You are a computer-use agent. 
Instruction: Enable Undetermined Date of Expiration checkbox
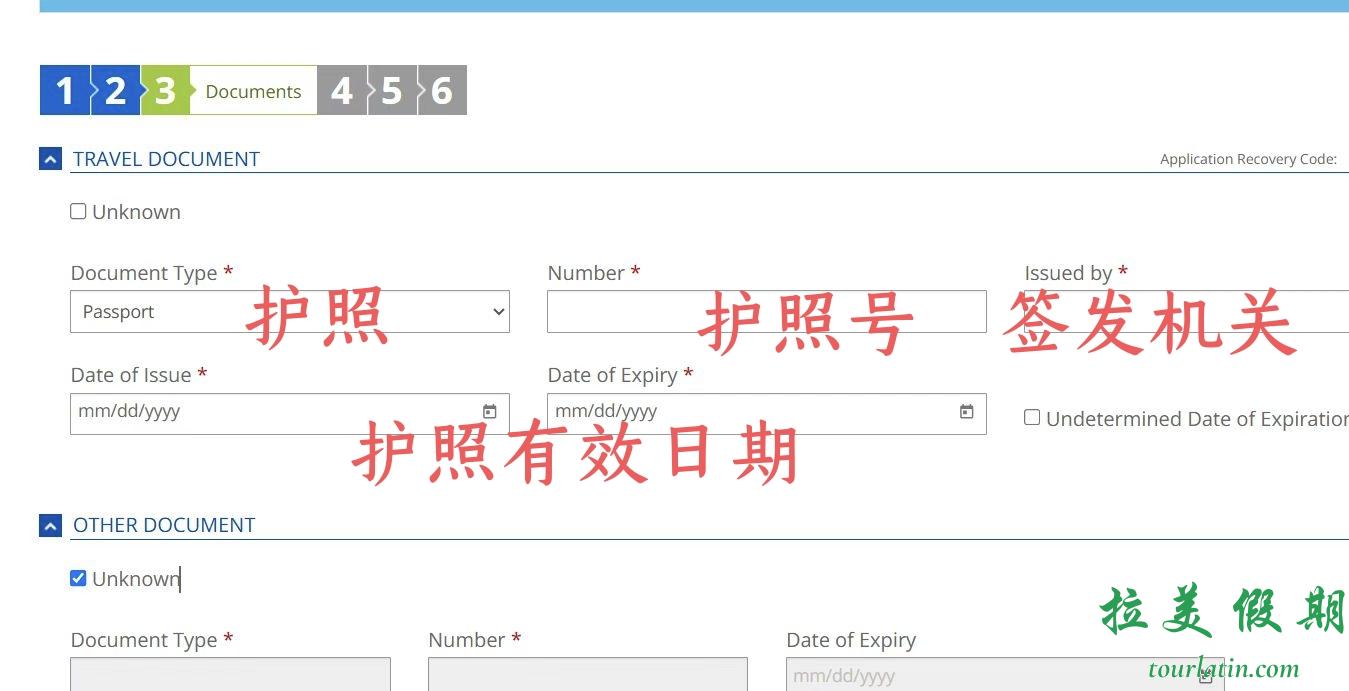click(x=1032, y=418)
